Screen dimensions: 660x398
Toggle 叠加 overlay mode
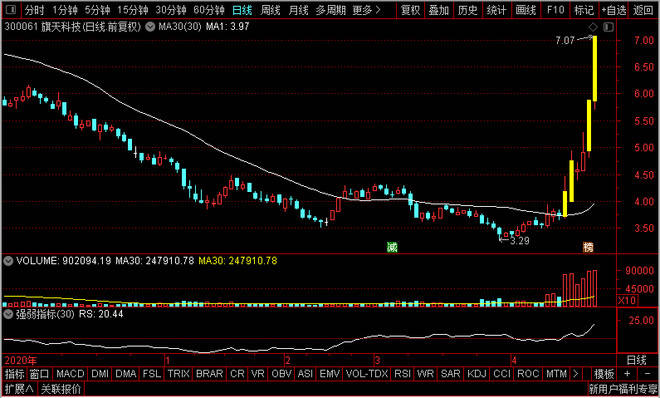[x=439, y=10]
